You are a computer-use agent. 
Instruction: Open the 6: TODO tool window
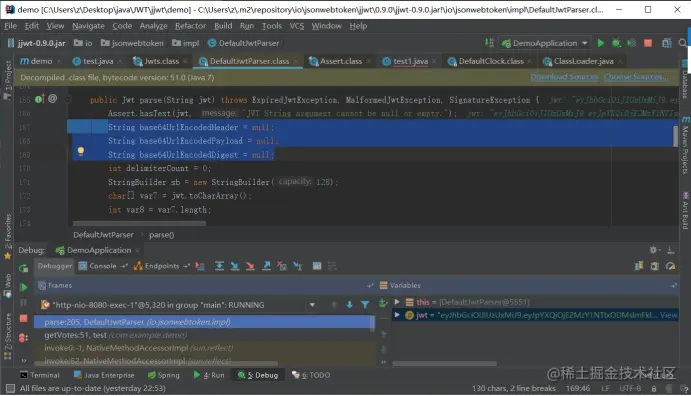(x=311, y=375)
